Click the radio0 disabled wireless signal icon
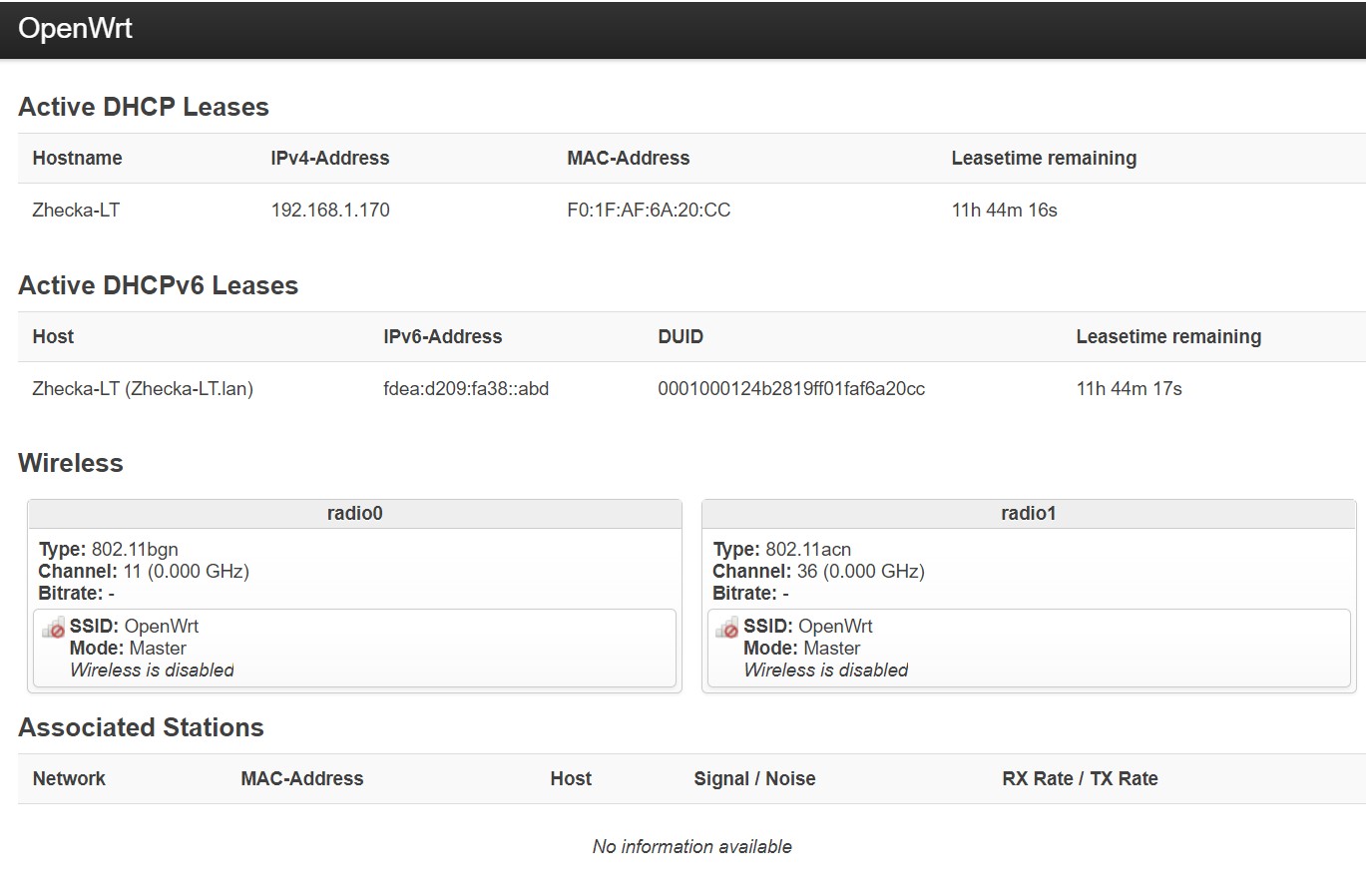Screen dimensions: 1366x896 pyautogui.click(x=53, y=628)
